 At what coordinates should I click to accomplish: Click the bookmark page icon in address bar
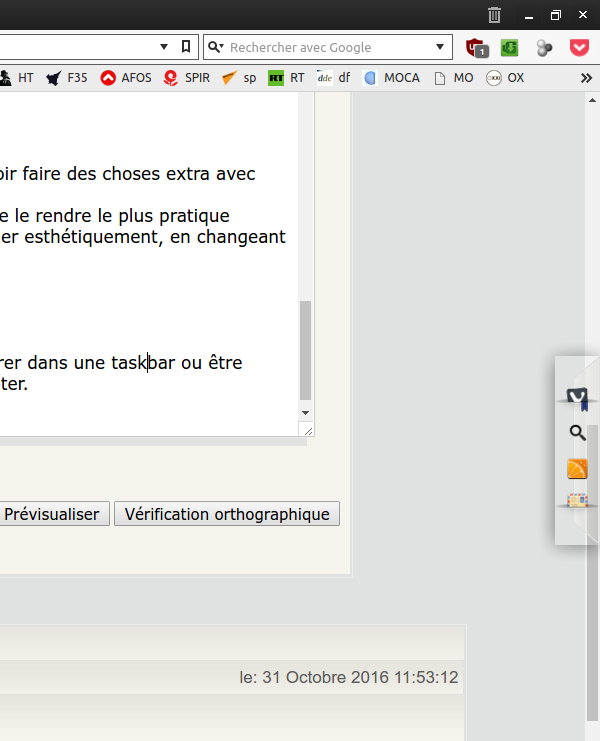point(186,46)
